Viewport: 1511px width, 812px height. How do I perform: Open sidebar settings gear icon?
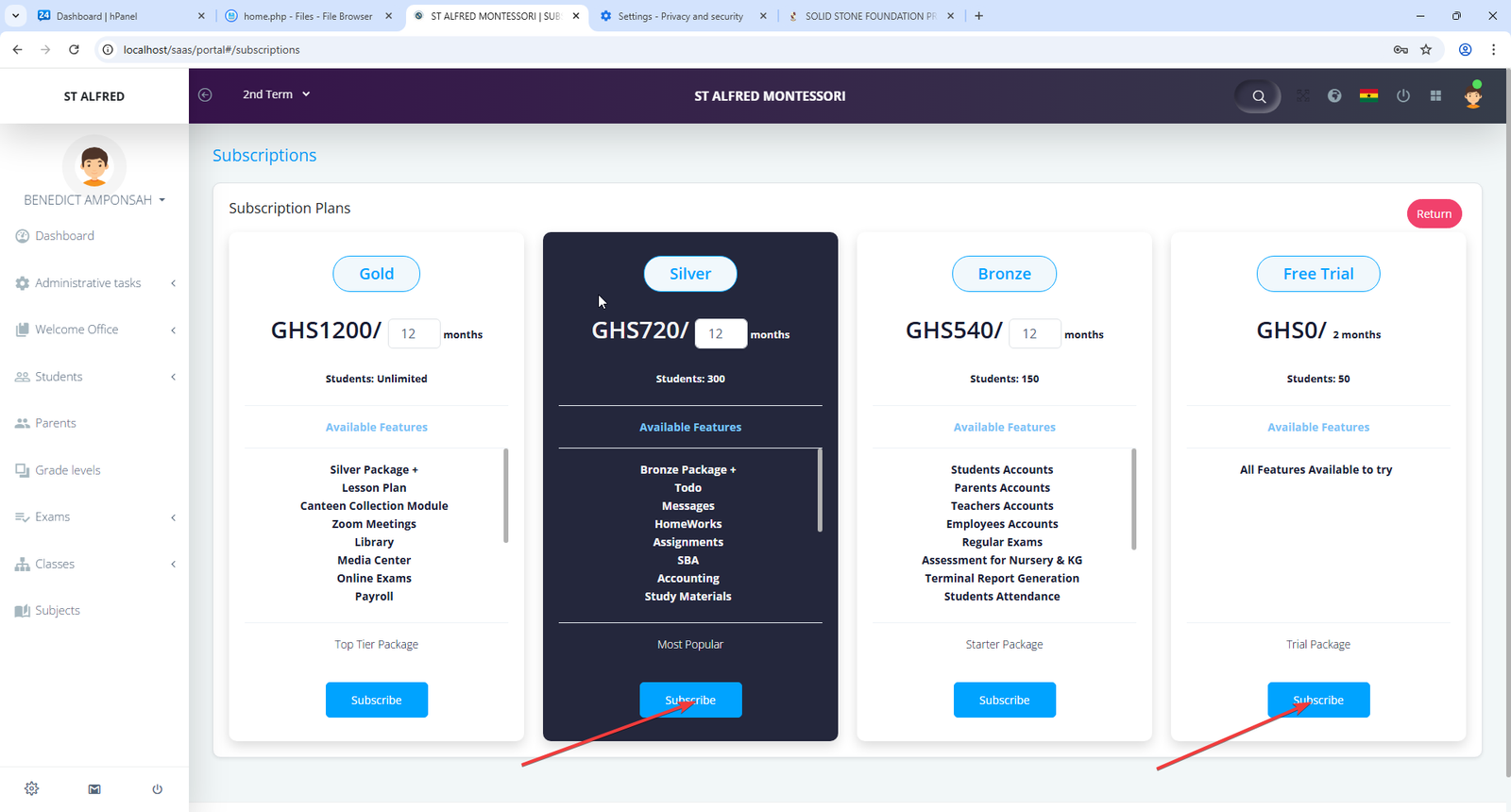point(31,788)
